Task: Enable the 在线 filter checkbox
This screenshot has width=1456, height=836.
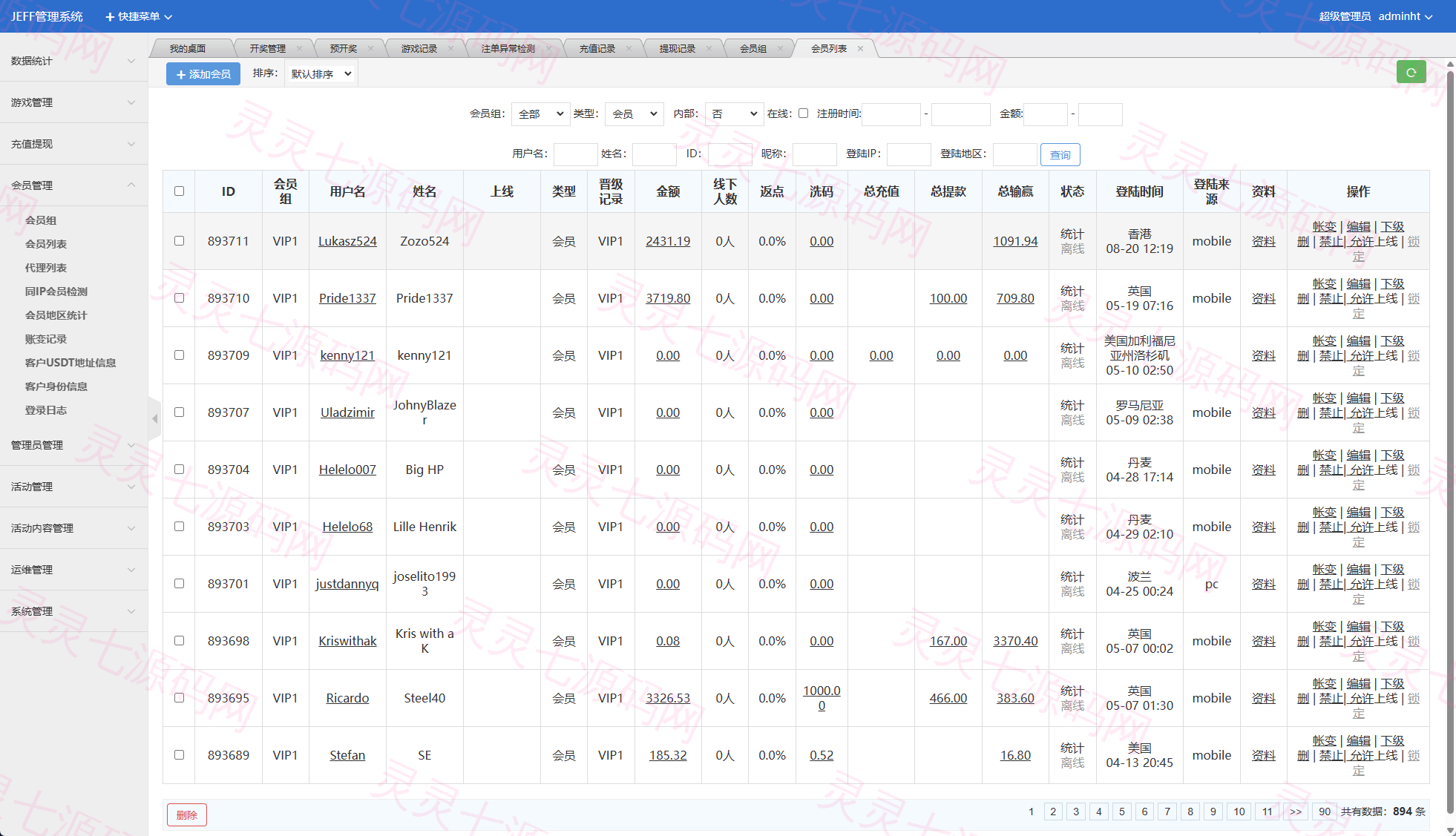Action: [803, 113]
